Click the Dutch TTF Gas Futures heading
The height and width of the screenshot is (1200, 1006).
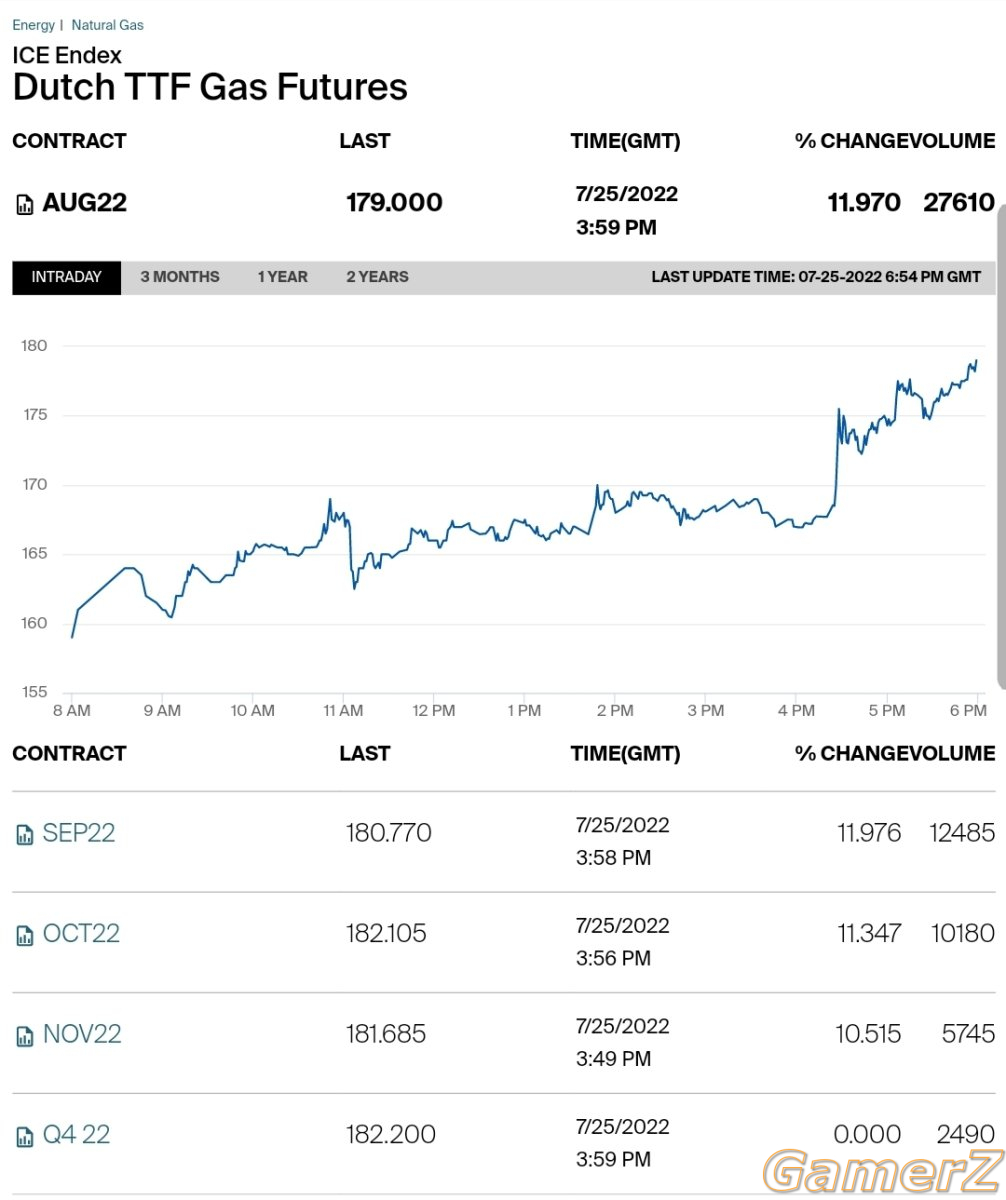[x=210, y=87]
